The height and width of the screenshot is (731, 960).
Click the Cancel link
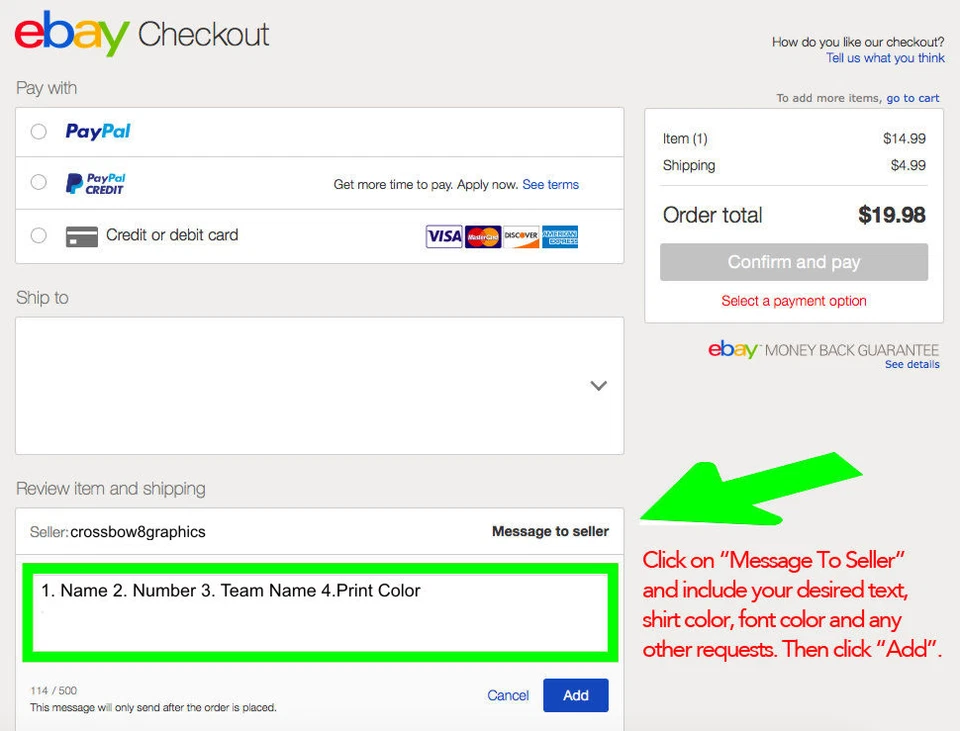(x=508, y=695)
